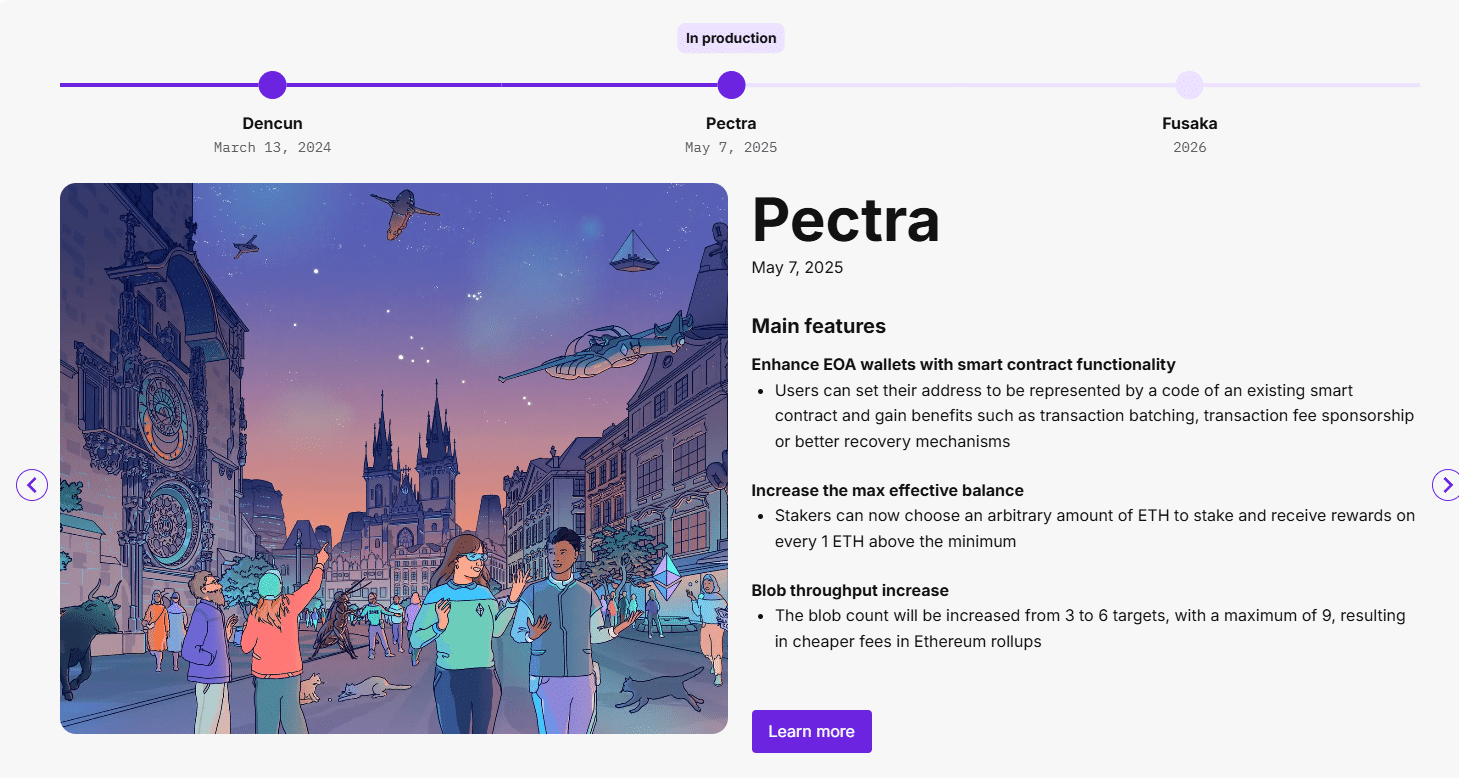Screen dimensions: 1459x778
Task: Click the floating pyramid ship in the sky
Action: point(634,251)
